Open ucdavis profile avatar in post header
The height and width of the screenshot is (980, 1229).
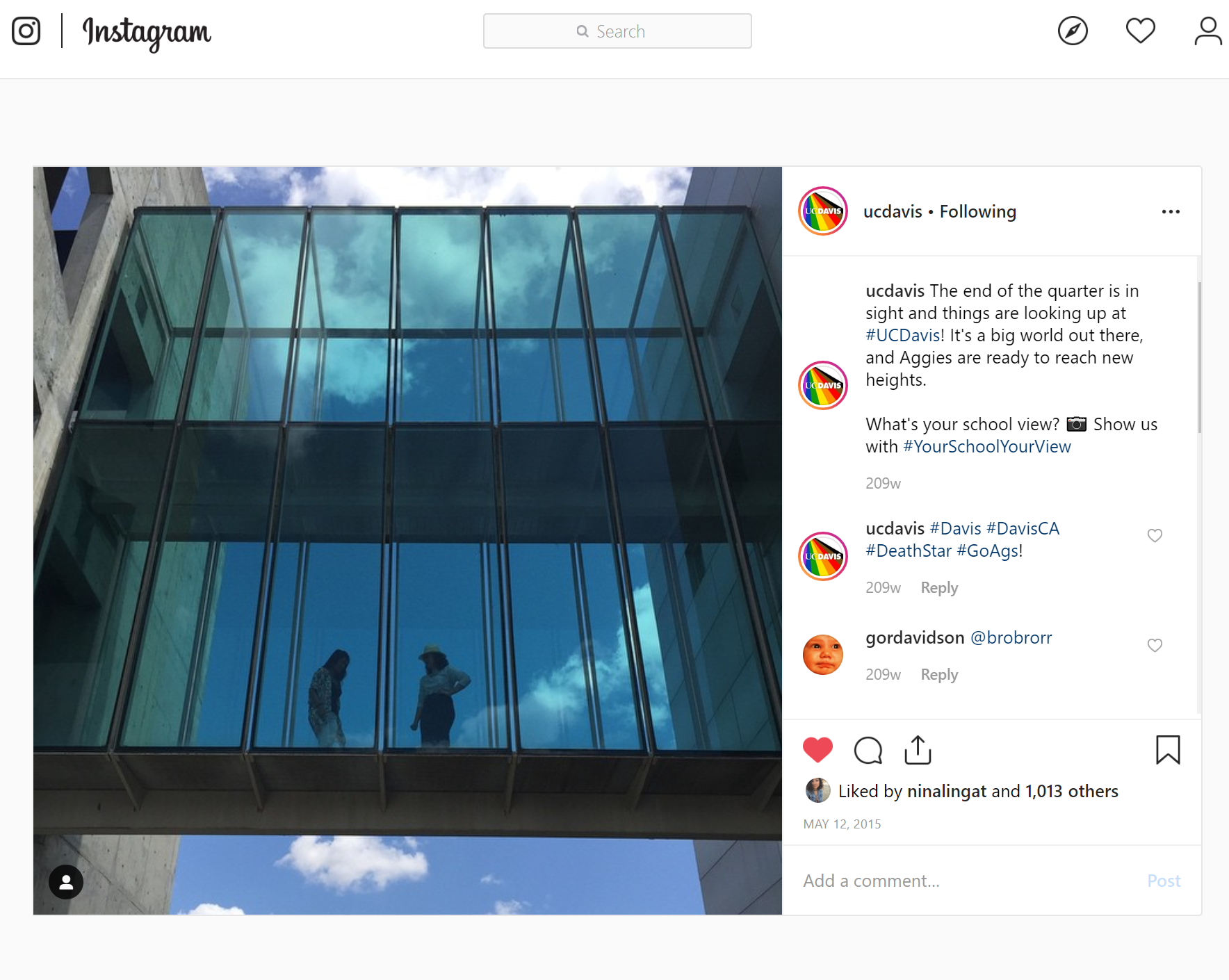coord(823,211)
